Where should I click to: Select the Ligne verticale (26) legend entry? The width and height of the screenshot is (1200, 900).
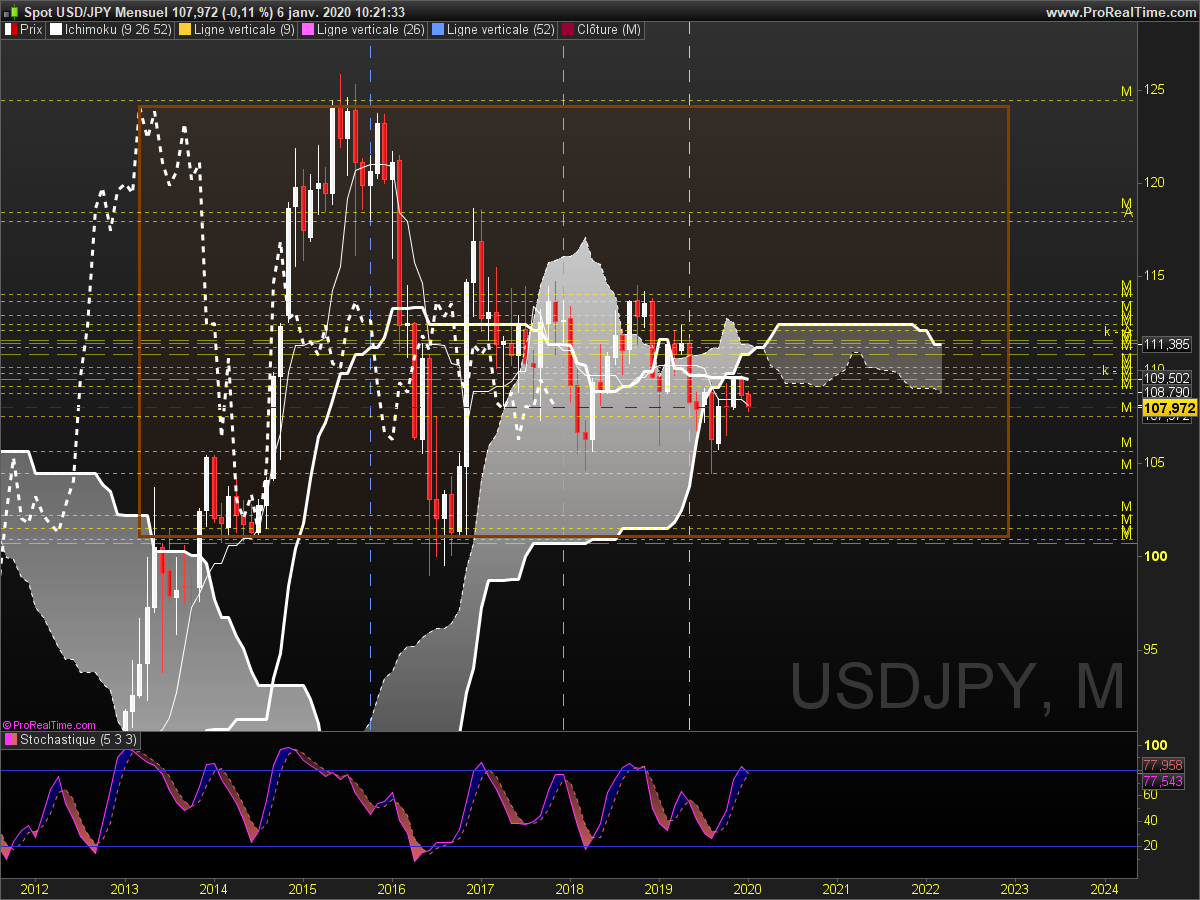pyautogui.click(x=364, y=30)
